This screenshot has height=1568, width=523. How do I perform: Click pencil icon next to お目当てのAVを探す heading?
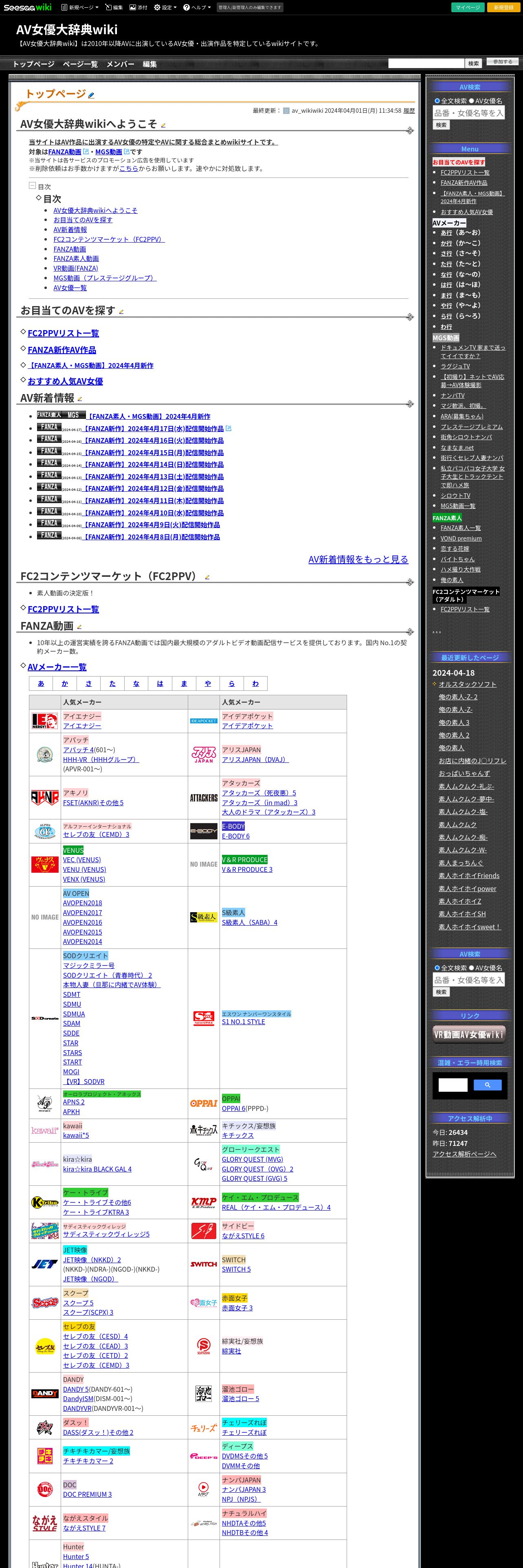click(x=121, y=312)
